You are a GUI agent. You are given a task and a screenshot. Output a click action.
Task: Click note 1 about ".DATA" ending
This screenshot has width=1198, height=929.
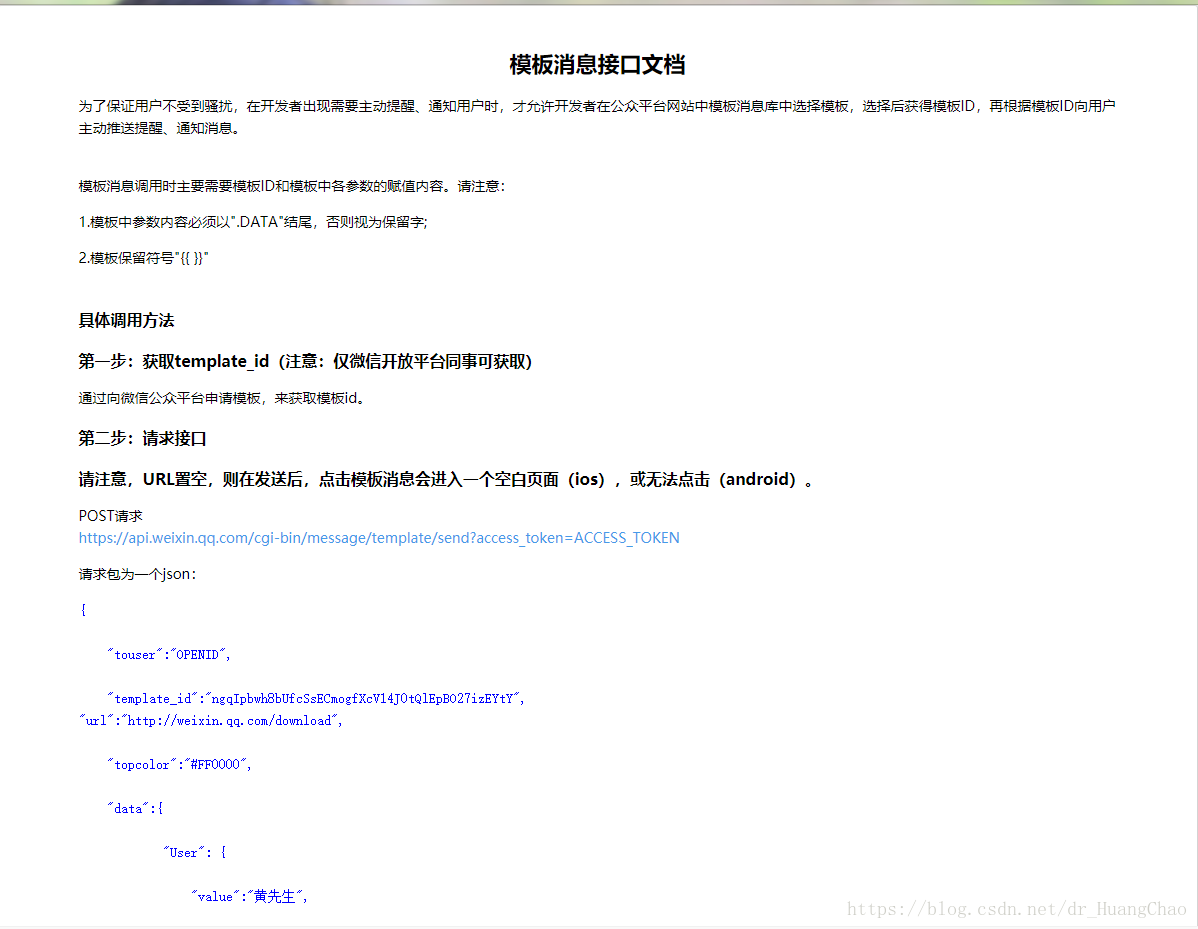point(253,222)
